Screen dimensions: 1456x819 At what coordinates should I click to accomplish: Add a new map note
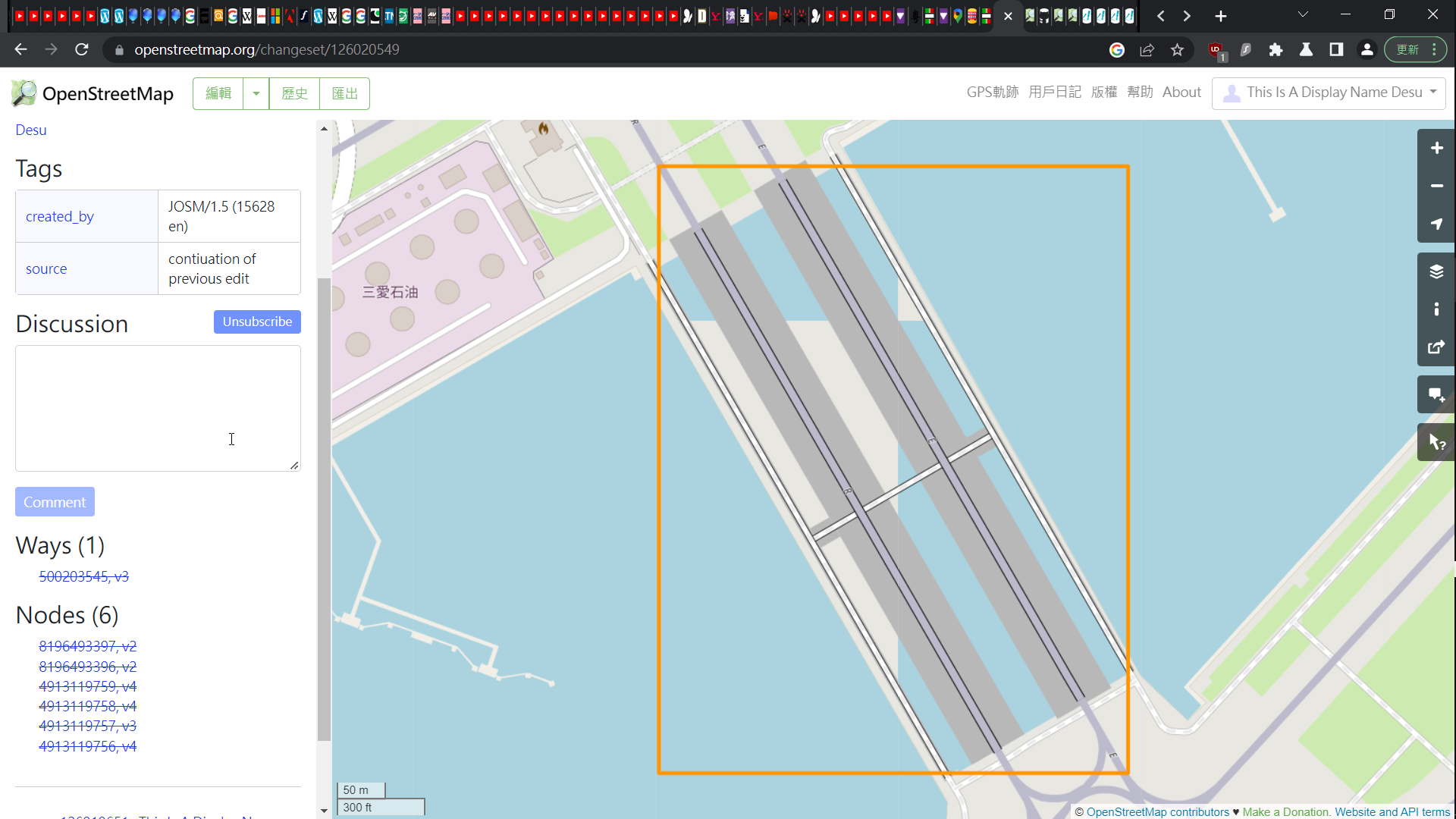click(x=1436, y=394)
